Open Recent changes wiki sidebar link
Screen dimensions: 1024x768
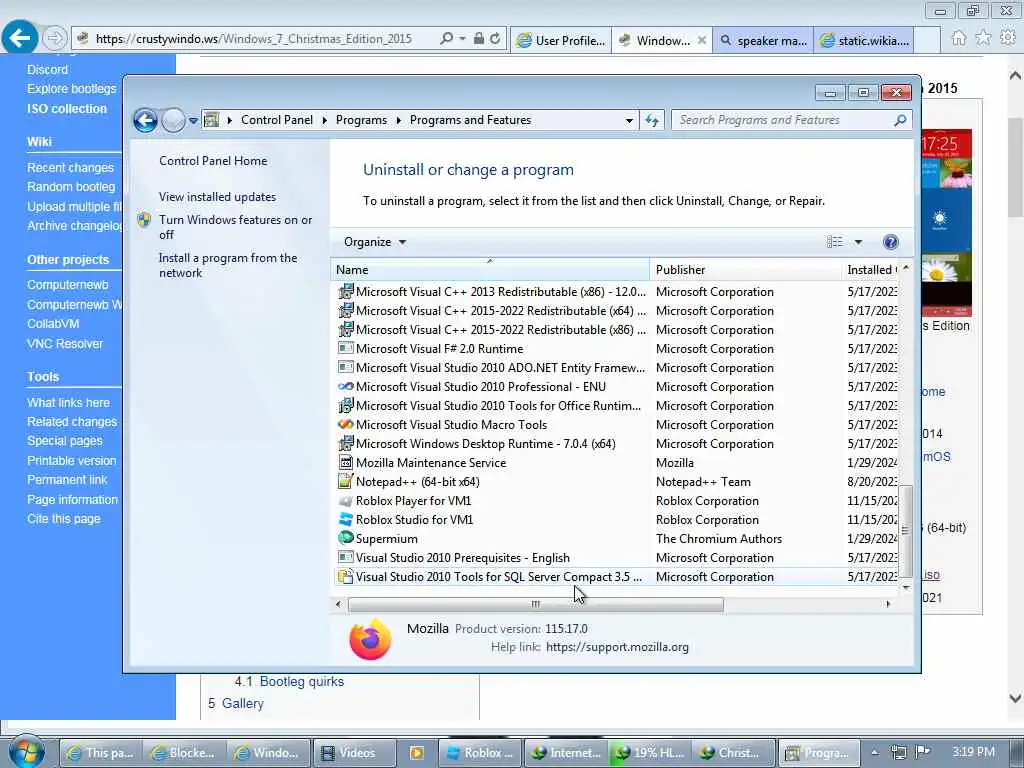pyautogui.click(x=71, y=168)
